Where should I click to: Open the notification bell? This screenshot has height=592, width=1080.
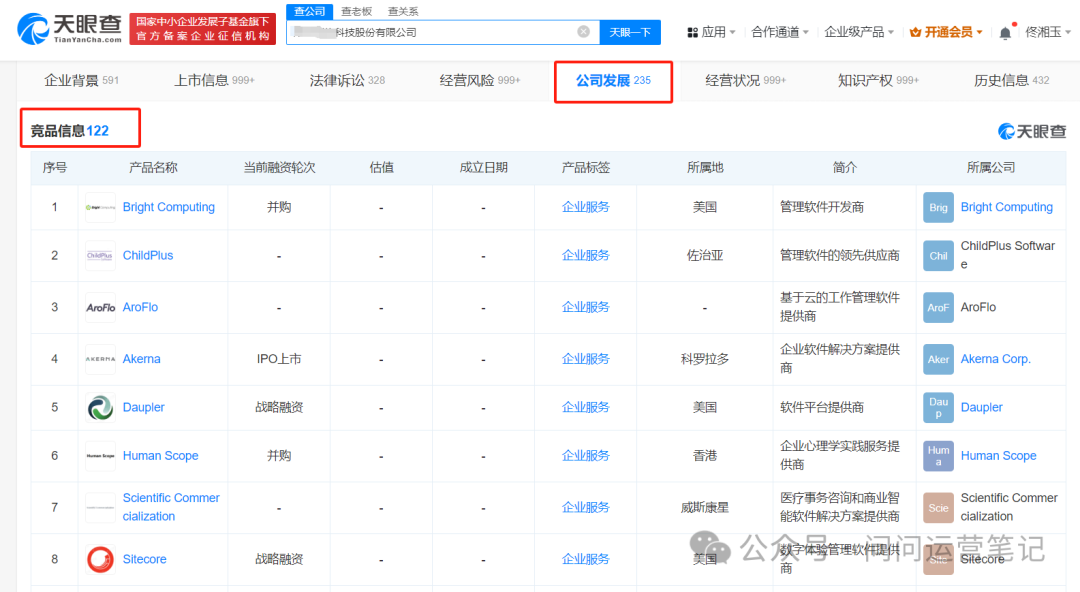click(x=1005, y=32)
